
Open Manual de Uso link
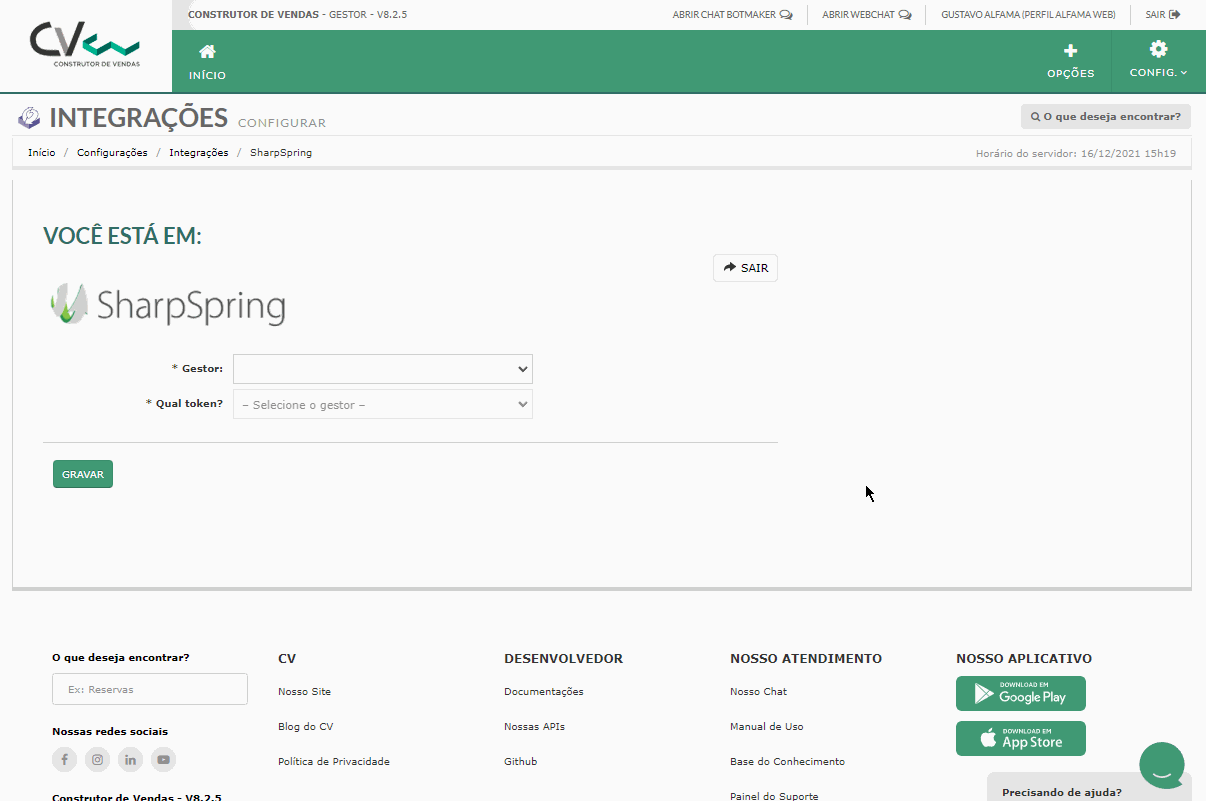767,727
